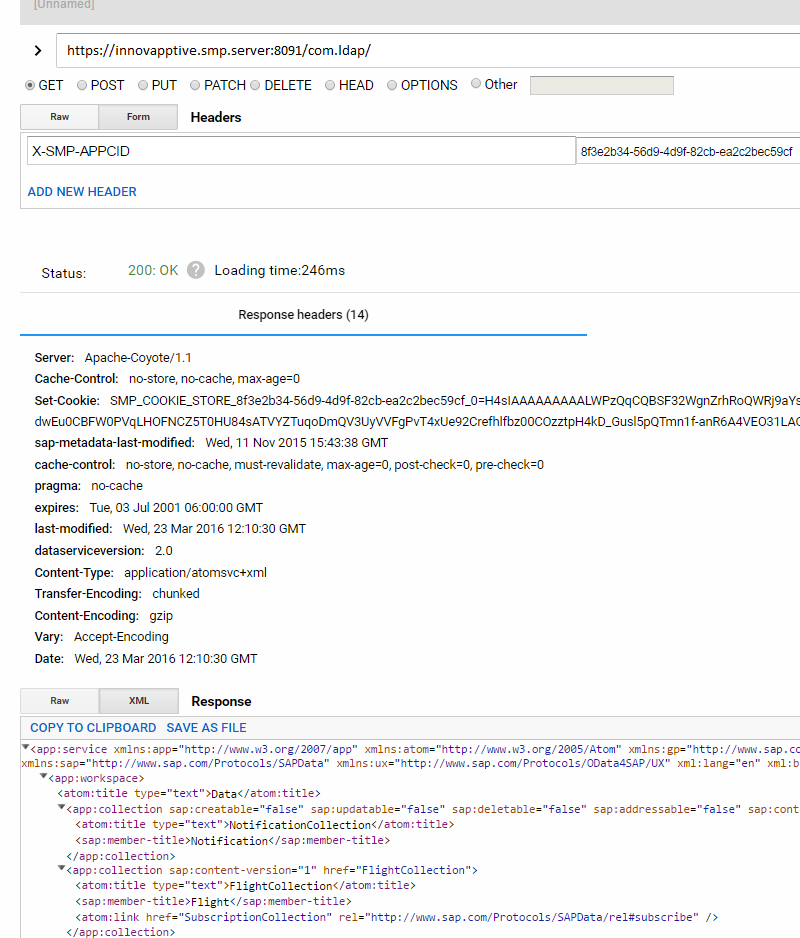View the Response headers tab
Image resolution: width=800 pixels, height=938 pixels.
click(x=303, y=314)
